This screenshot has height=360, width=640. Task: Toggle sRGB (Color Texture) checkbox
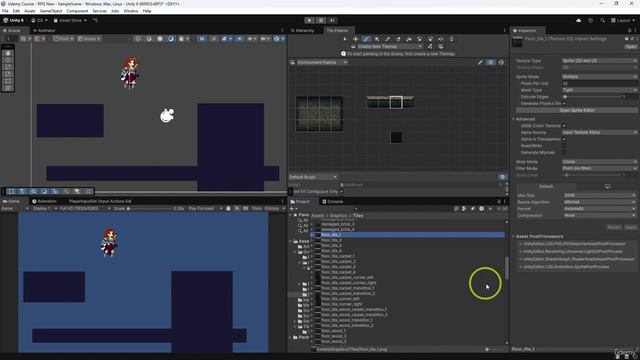click(564, 126)
